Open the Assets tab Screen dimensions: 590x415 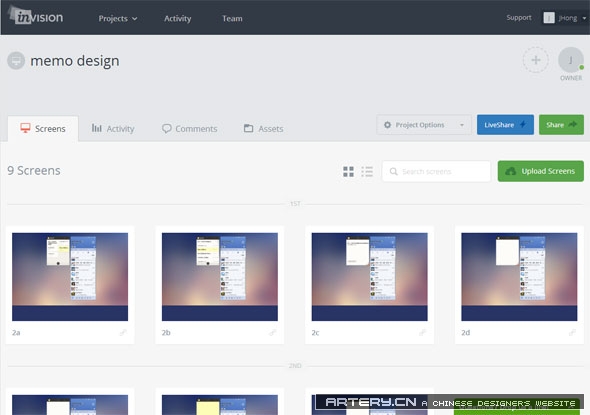coord(263,129)
